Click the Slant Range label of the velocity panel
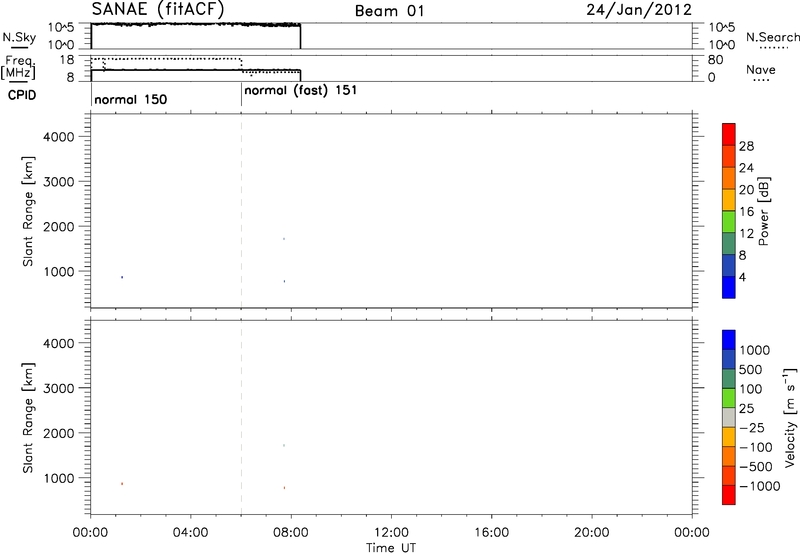The height and width of the screenshot is (554, 800). pyautogui.click(x=28, y=418)
